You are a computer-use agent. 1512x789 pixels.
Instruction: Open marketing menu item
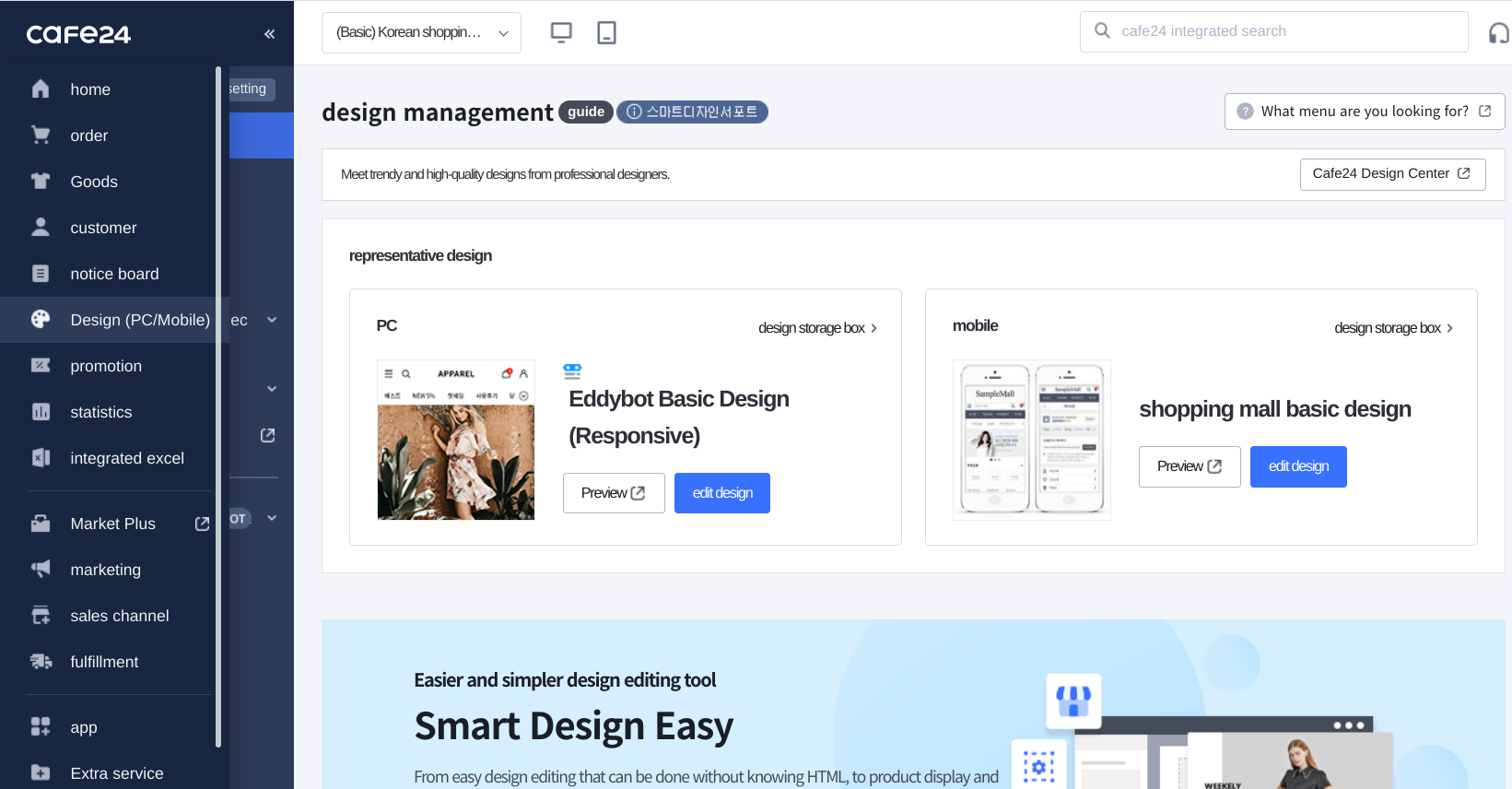[x=108, y=570]
